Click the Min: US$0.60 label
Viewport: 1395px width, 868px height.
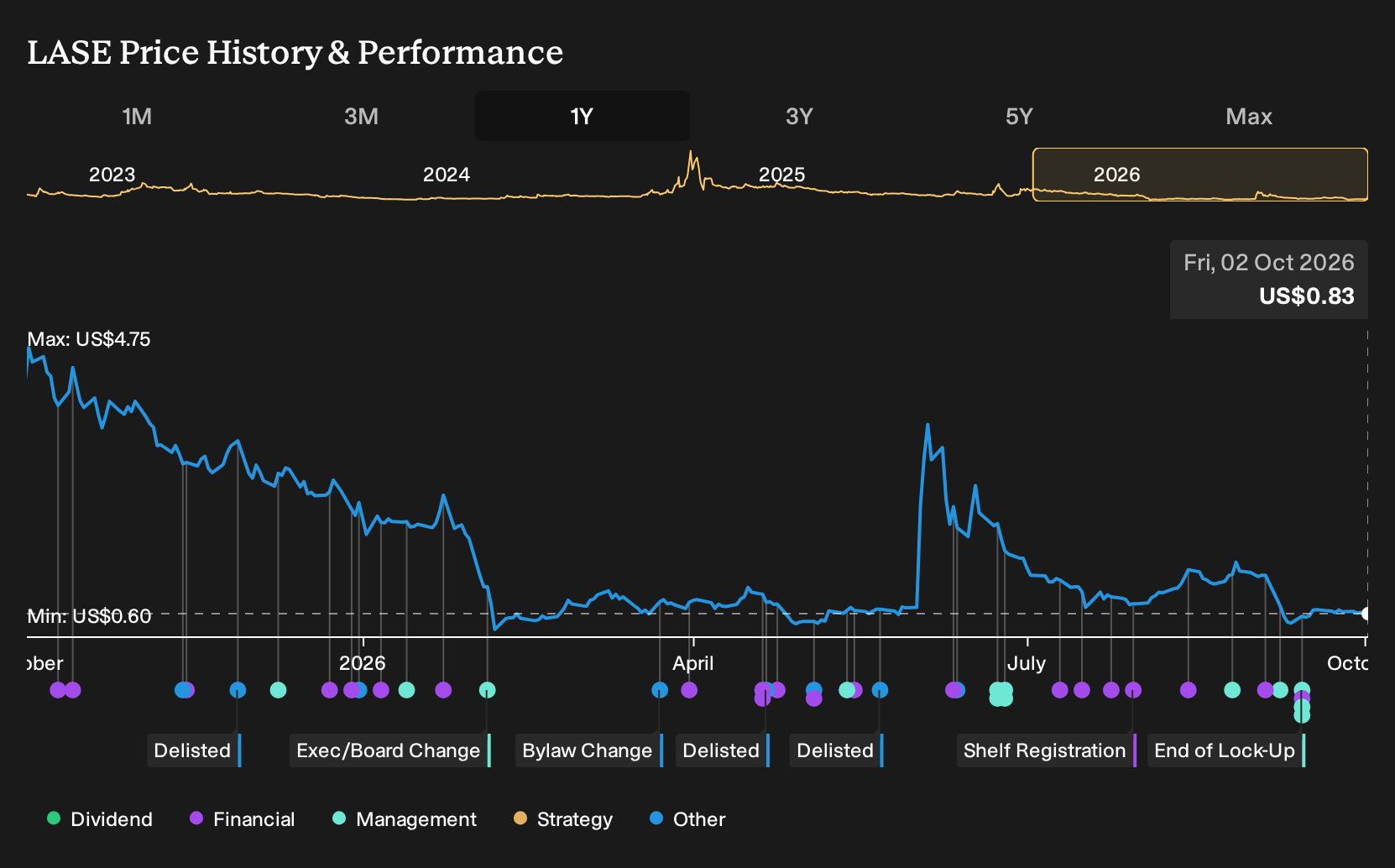point(89,616)
